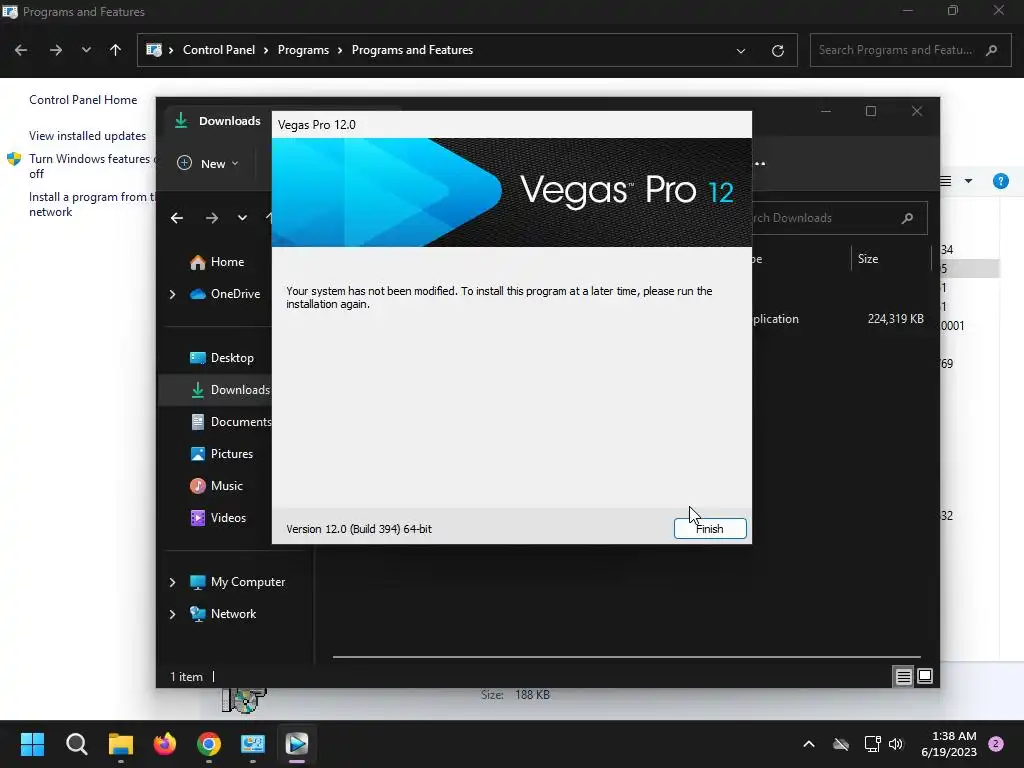Refresh the Programs and Features list
Screen dimensions: 1024x768
[778, 50]
